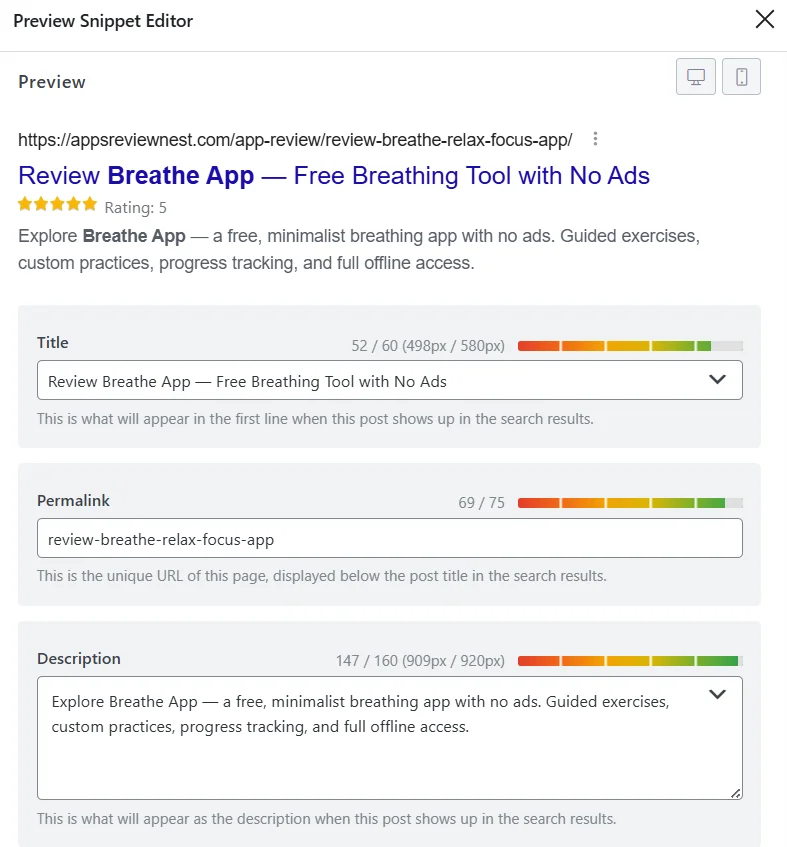Click into the Description text area
The height and width of the screenshot is (847, 787).
point(390,738)
